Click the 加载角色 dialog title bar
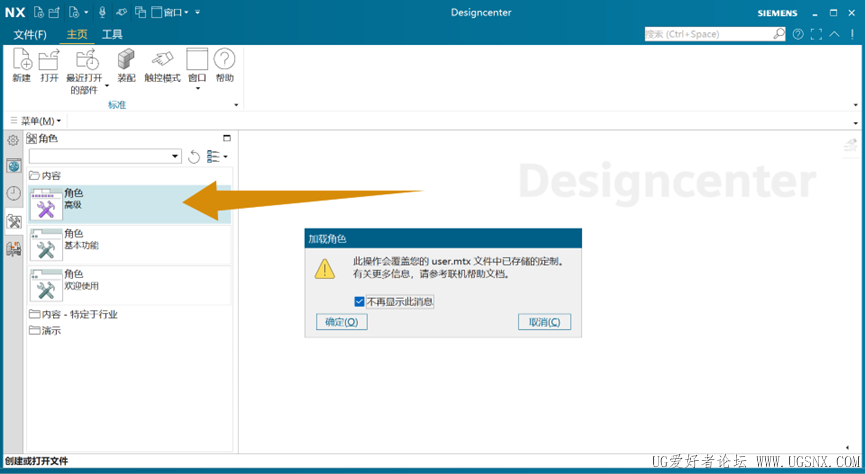The height and width of the screenshot is (474, 865). [443, 238]
